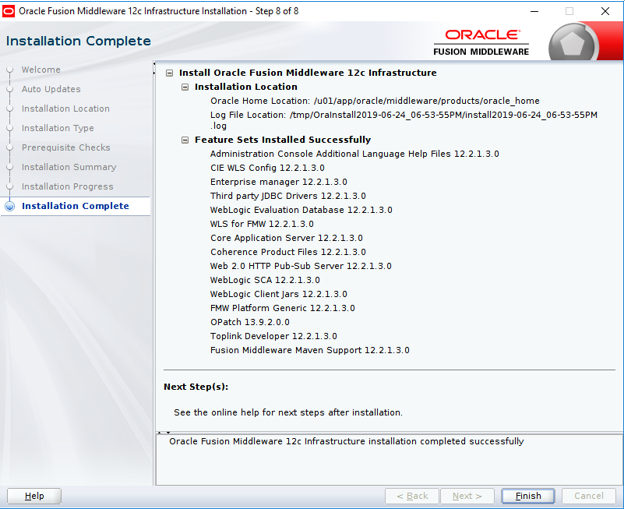Click the Prerequisite Checks step bullet

click(x=10, y=148)
